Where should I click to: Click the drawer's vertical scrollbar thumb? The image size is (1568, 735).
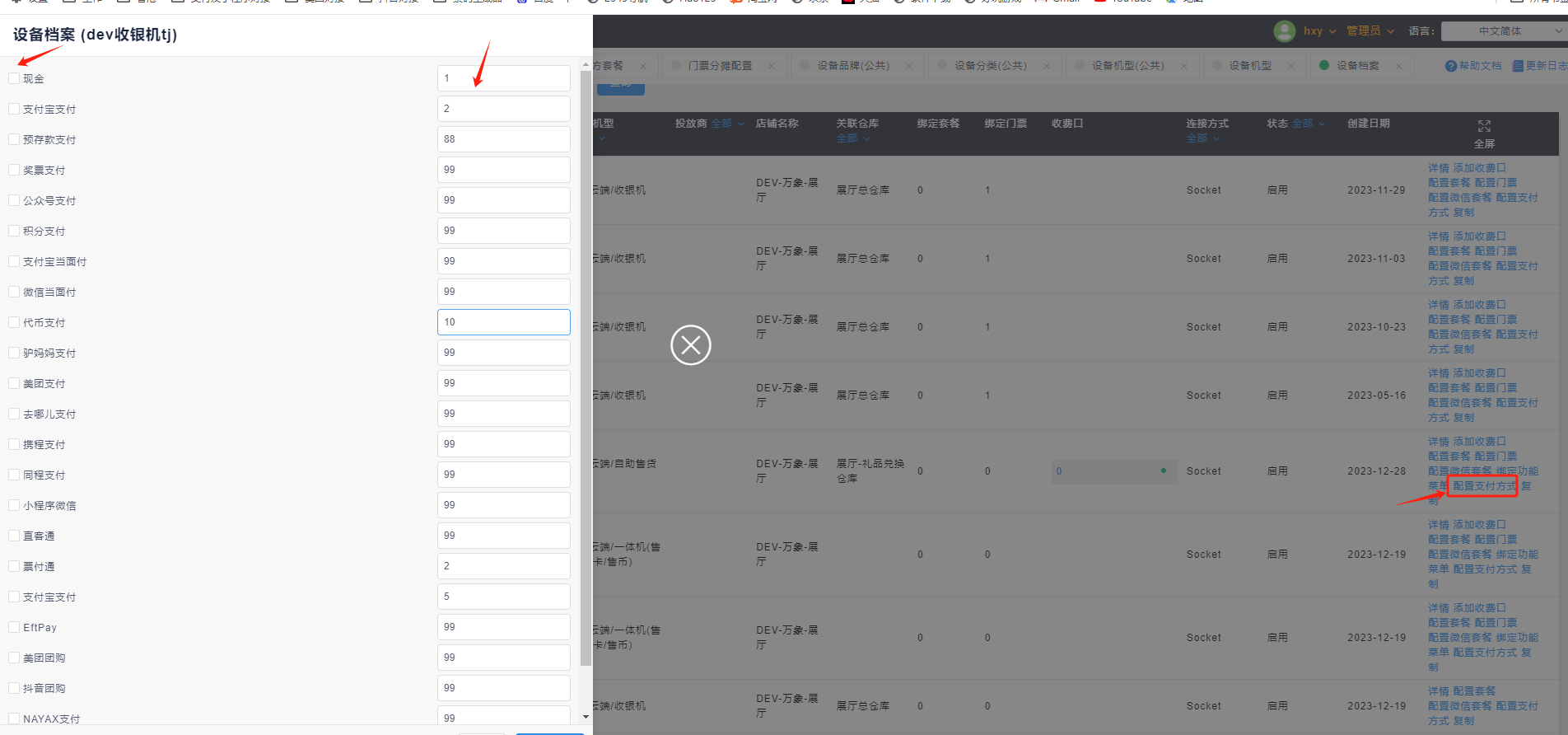click(x=586, y=368)
